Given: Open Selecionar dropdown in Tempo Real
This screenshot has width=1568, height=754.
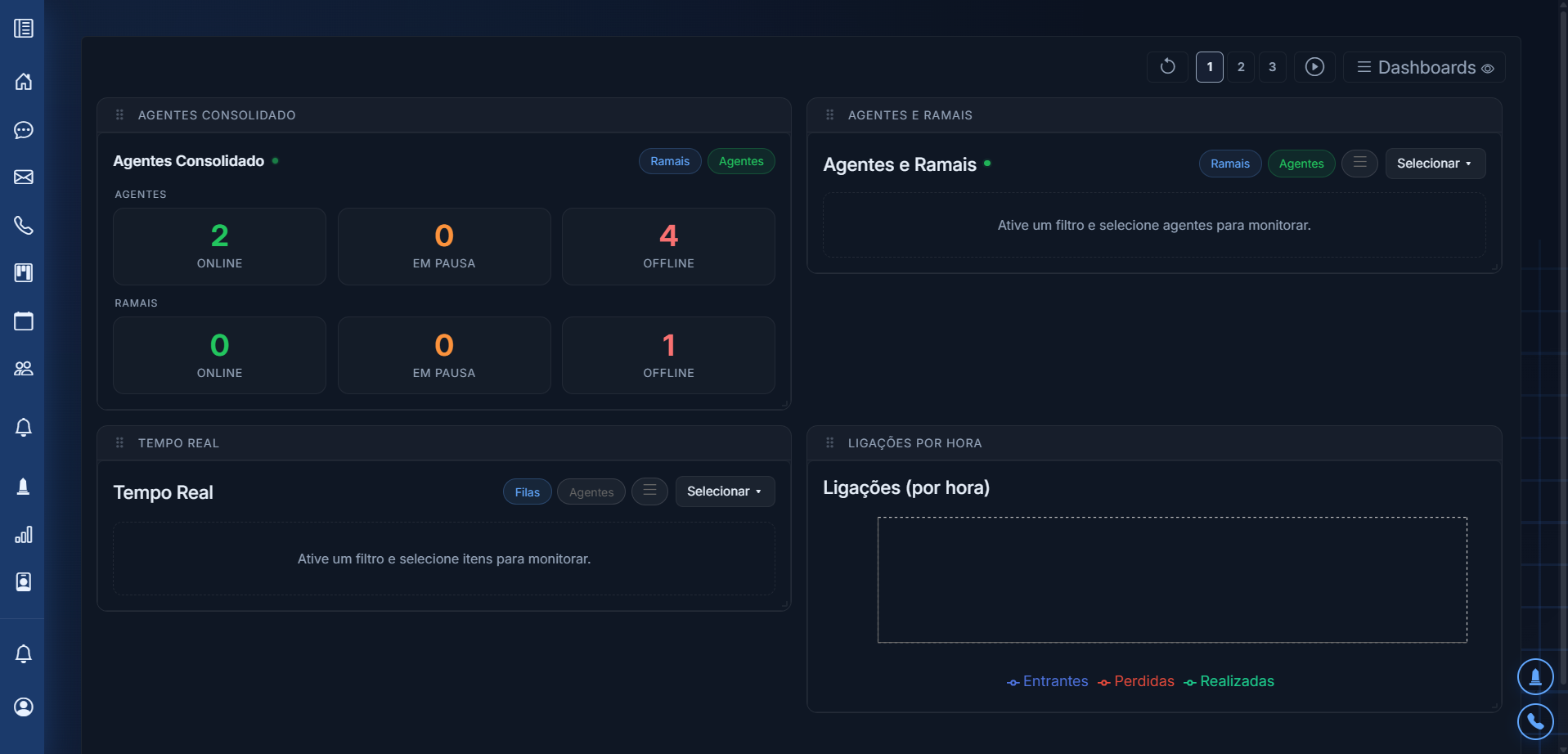Looking at the screenshot, I should pyautogui.click(x=726, y=491).
